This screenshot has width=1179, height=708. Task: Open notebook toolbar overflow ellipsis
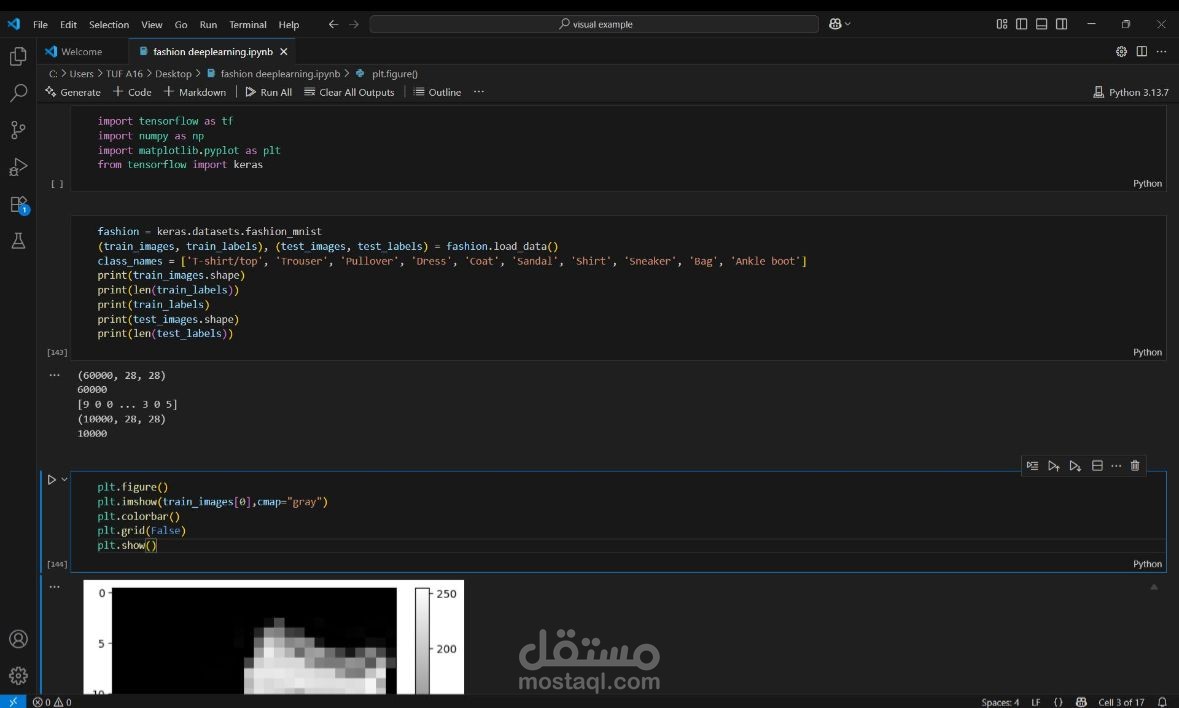click(x=479, y=92)
